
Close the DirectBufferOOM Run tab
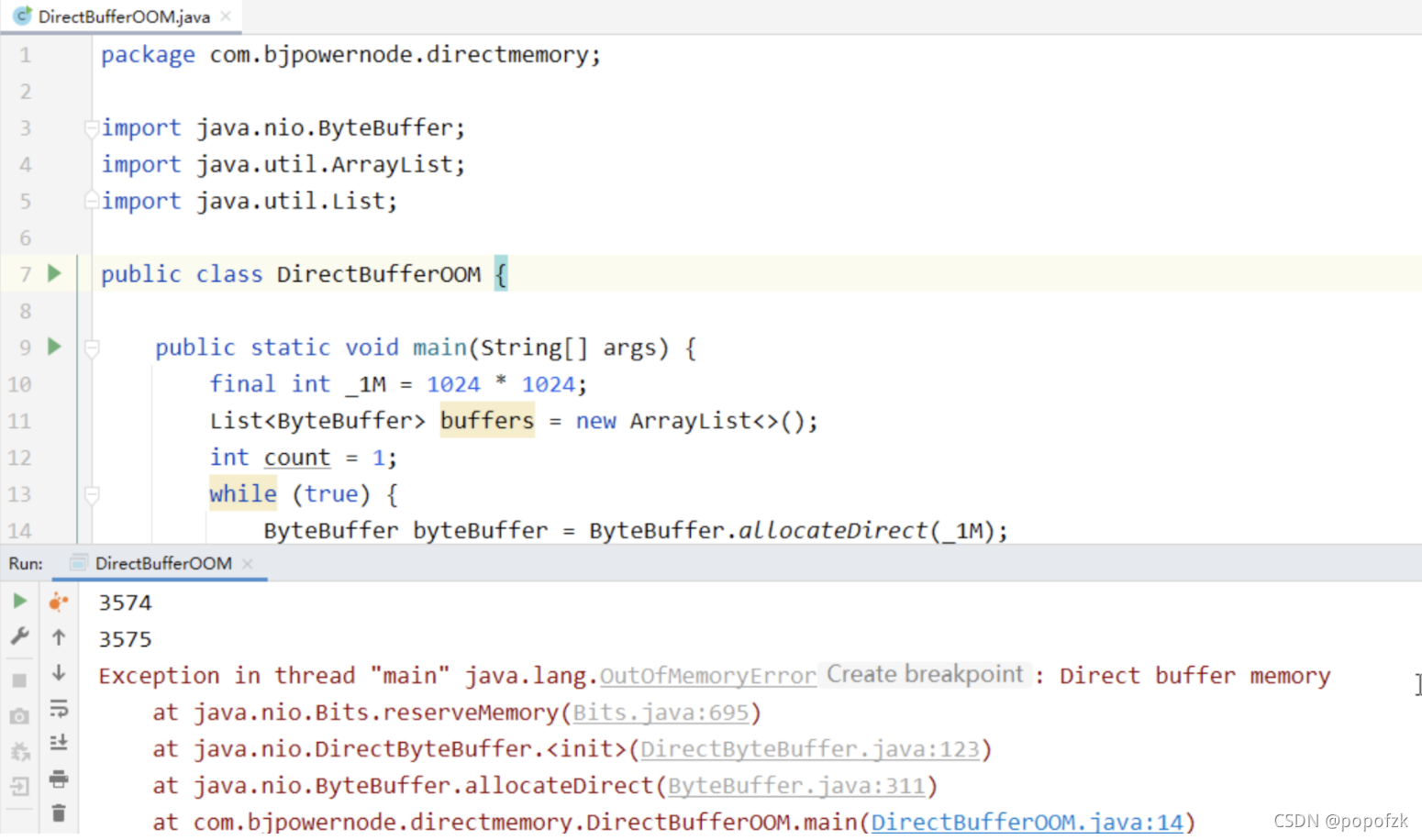247,564
